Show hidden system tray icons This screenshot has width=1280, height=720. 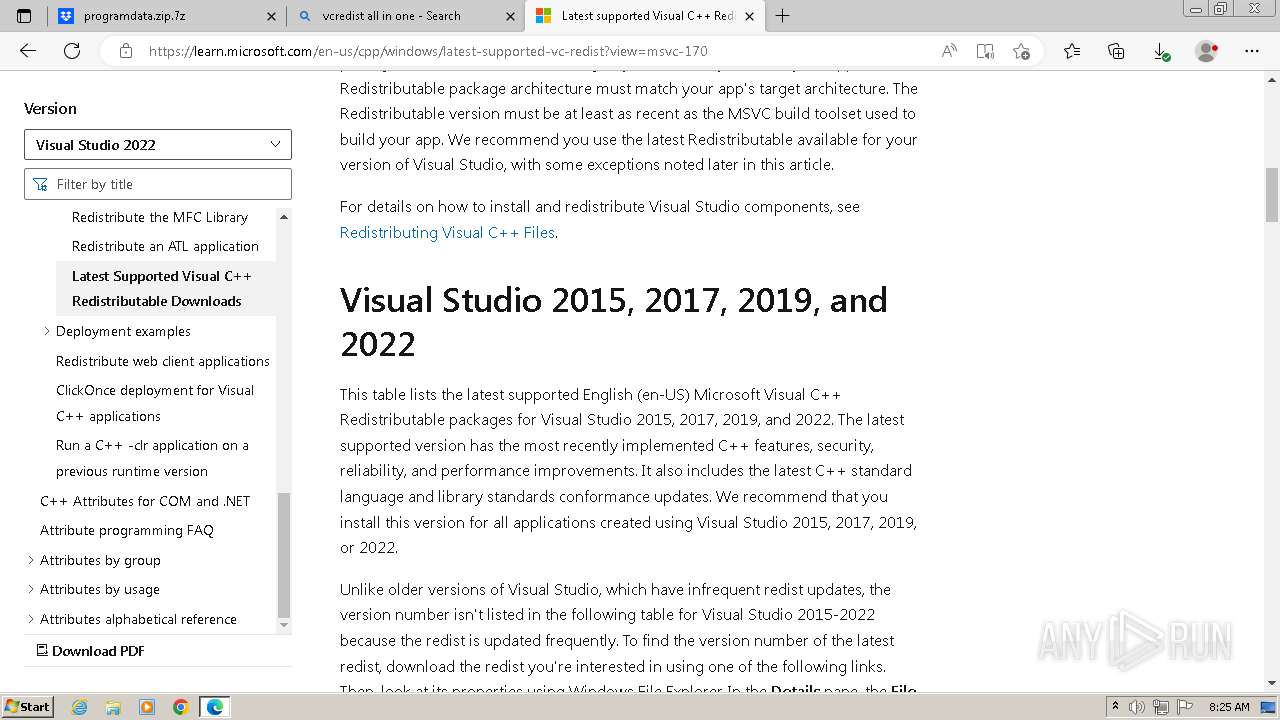click(x=1115, y=707)
